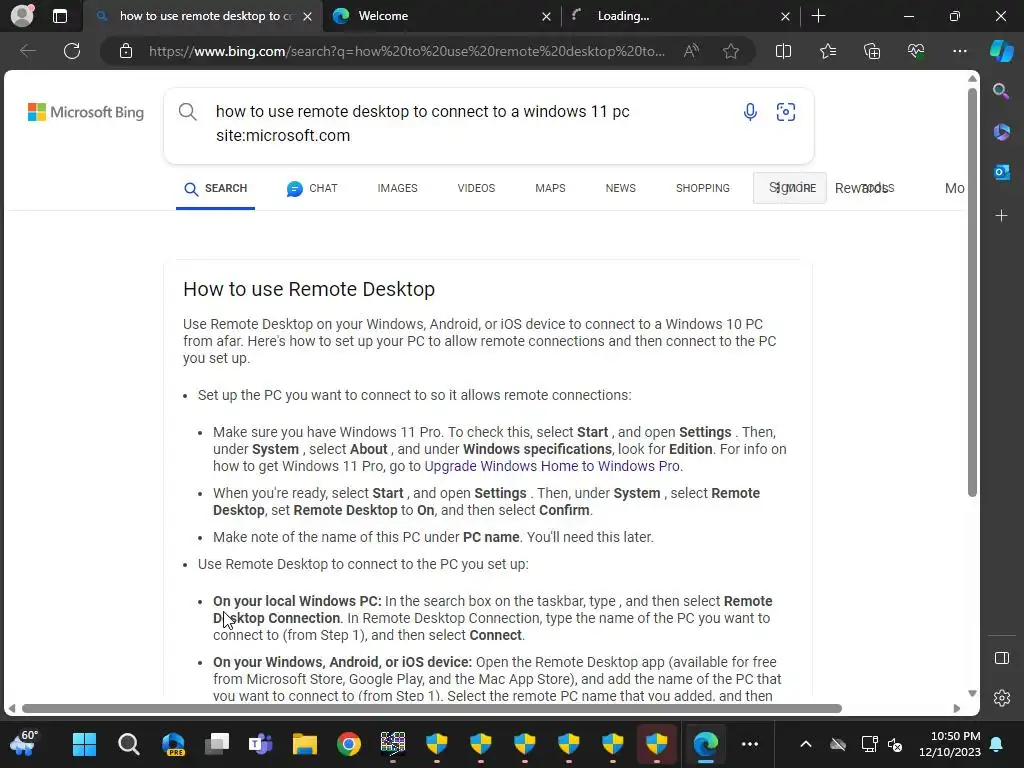
Task: Select the IMAGES search tab
Action: coord(397,188)
